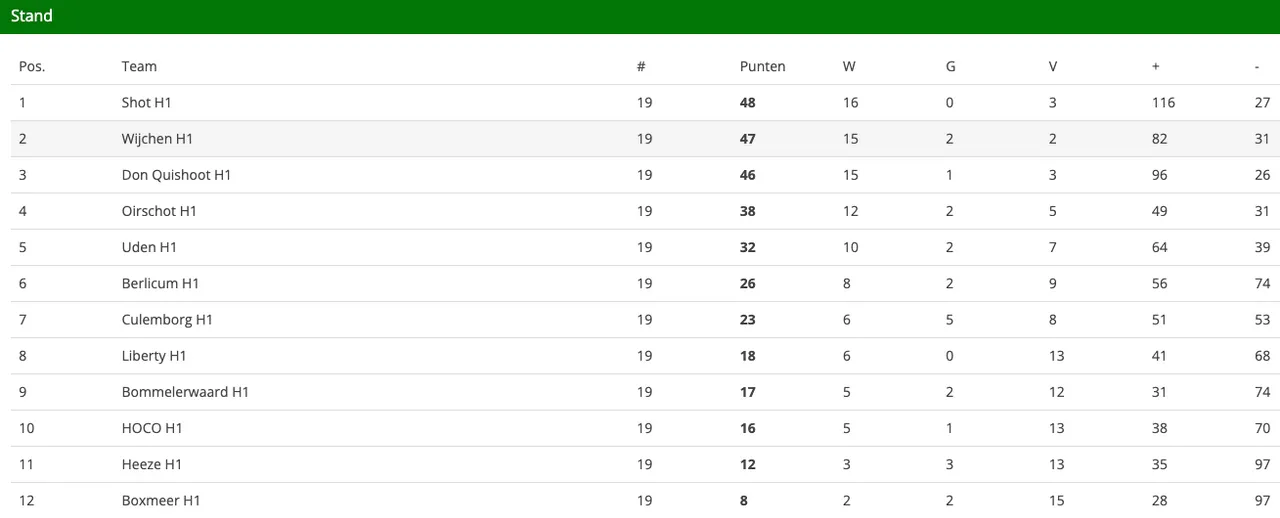Click the green Stand header bar
The height and width of the screenshot is (518, 1280).
point(640,16)
